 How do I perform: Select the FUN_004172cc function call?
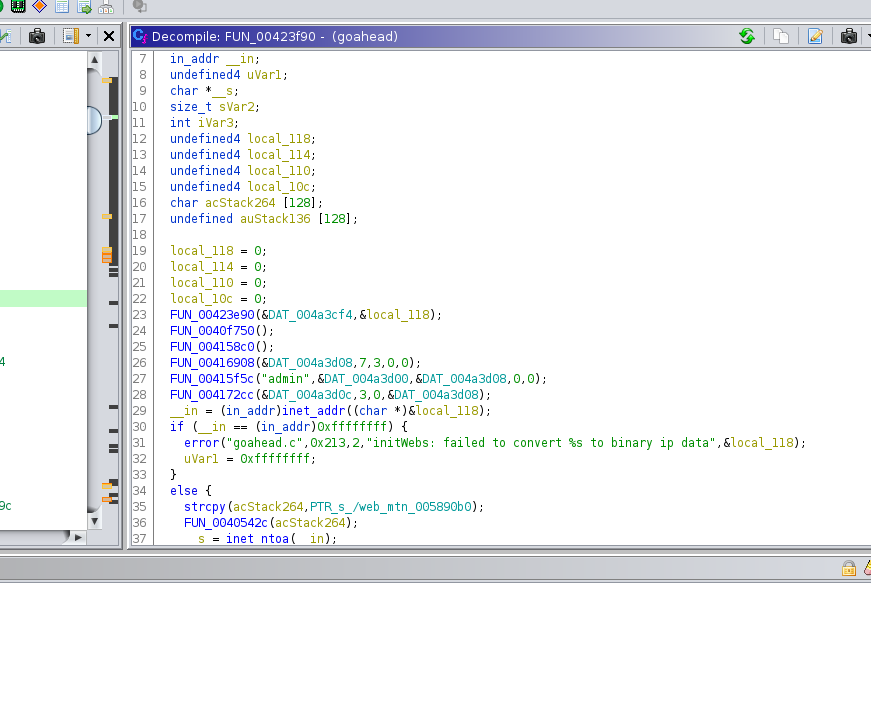coord(212,395)
